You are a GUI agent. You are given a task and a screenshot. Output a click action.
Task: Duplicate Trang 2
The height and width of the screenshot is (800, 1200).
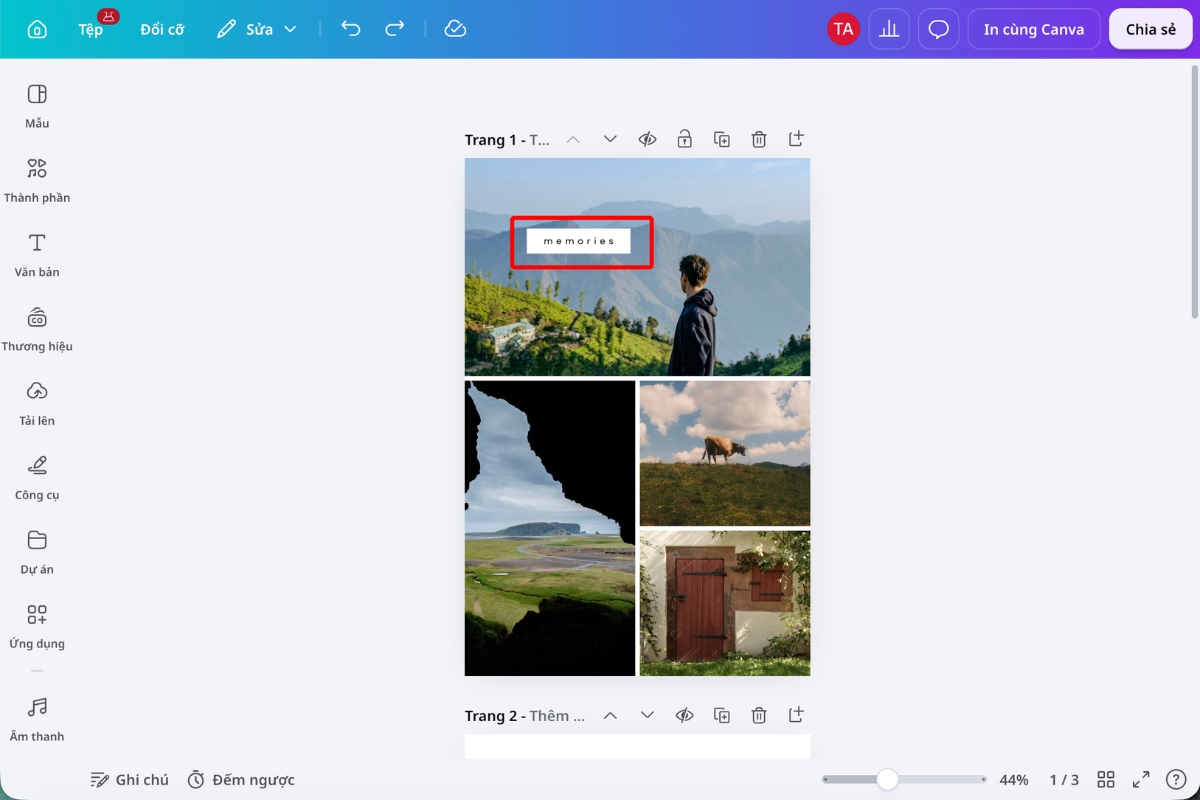click(722, 715)
